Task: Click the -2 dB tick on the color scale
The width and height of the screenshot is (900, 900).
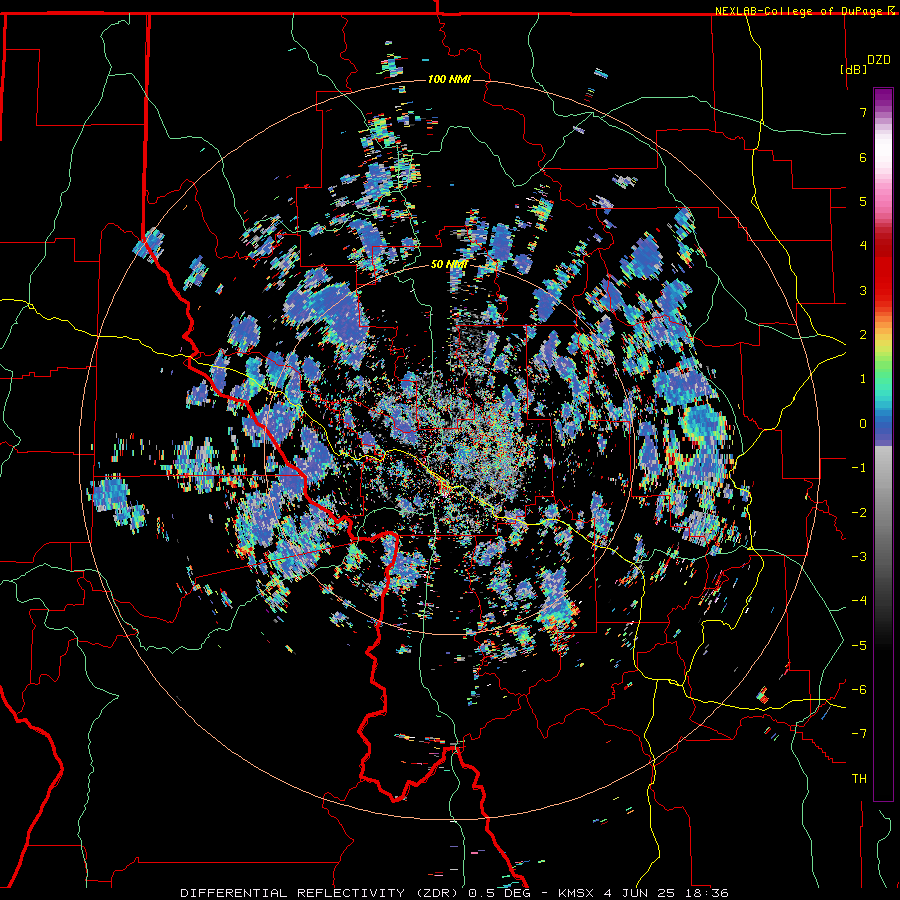Action: tap(859, 513)
